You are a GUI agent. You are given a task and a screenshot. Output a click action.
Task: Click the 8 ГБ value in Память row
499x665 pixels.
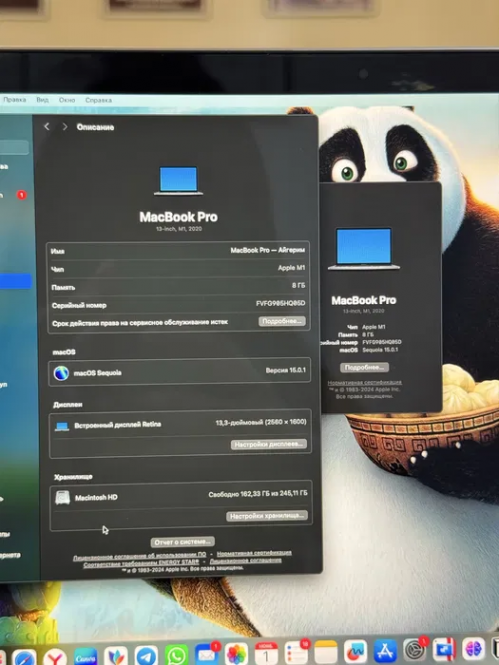click(298, 285)
